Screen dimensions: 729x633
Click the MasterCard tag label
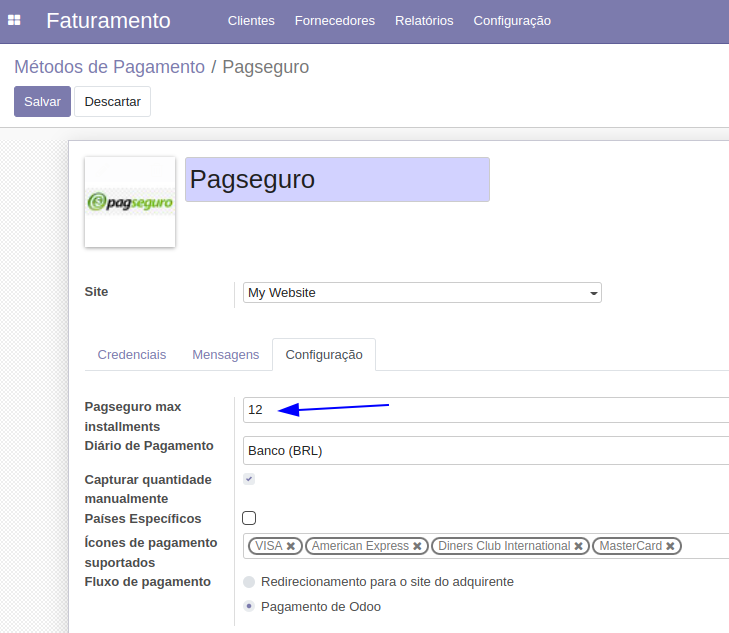(x=630, y=546)
